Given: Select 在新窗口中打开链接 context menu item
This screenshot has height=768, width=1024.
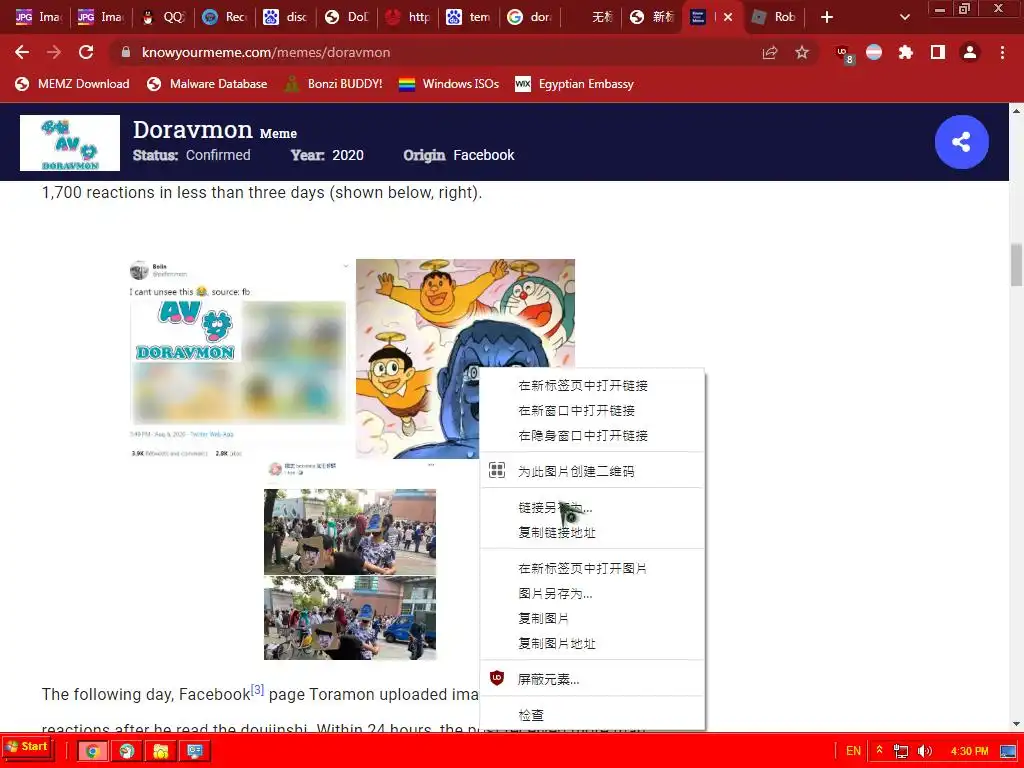Looking at the screenshot, I should (x=592, y=411).
